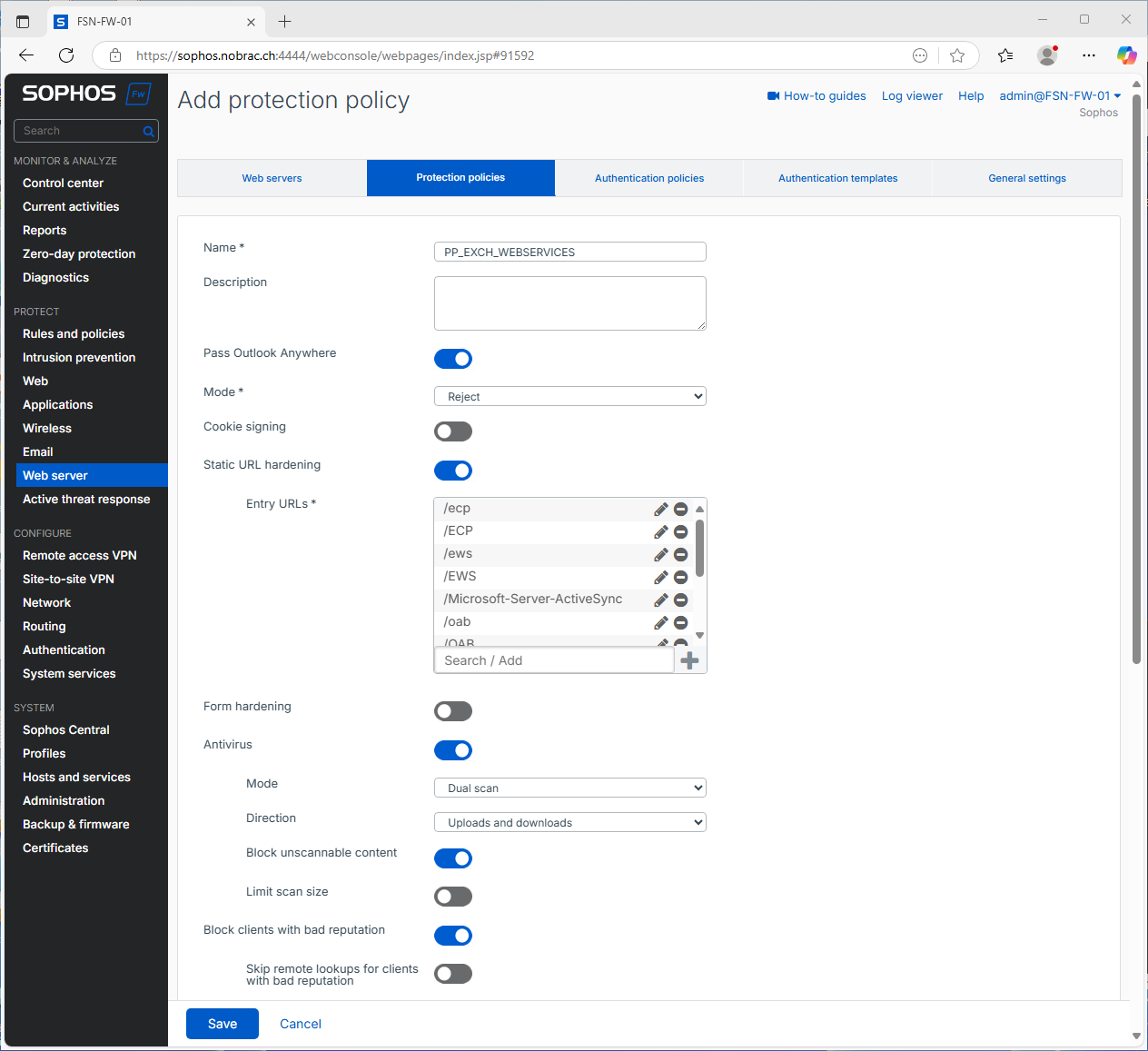Click the sidebar search magnifier icon
Screen dimensions: 1148x1051
[148, 131]
